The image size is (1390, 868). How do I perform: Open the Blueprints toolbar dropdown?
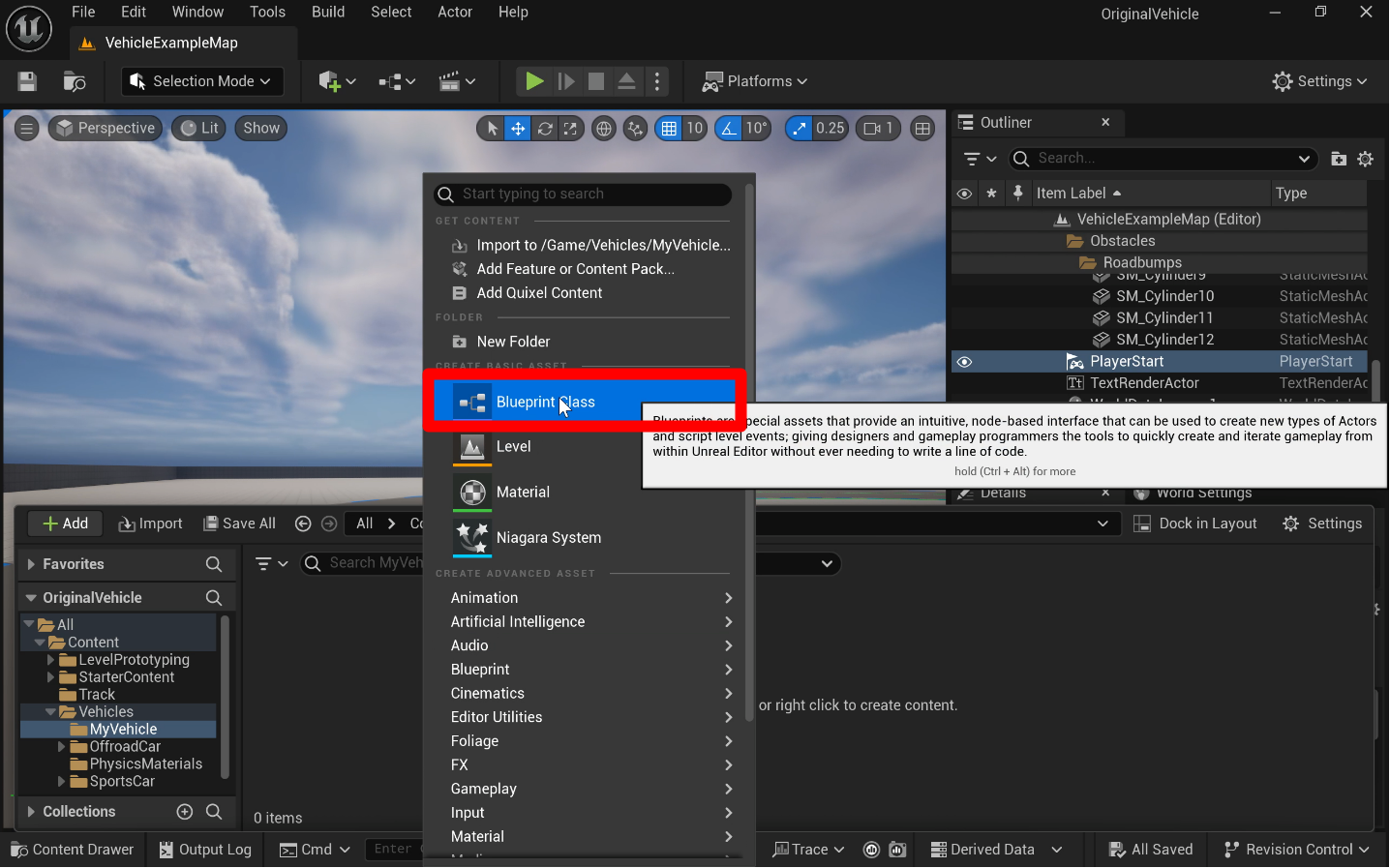(x=396, y=81)
